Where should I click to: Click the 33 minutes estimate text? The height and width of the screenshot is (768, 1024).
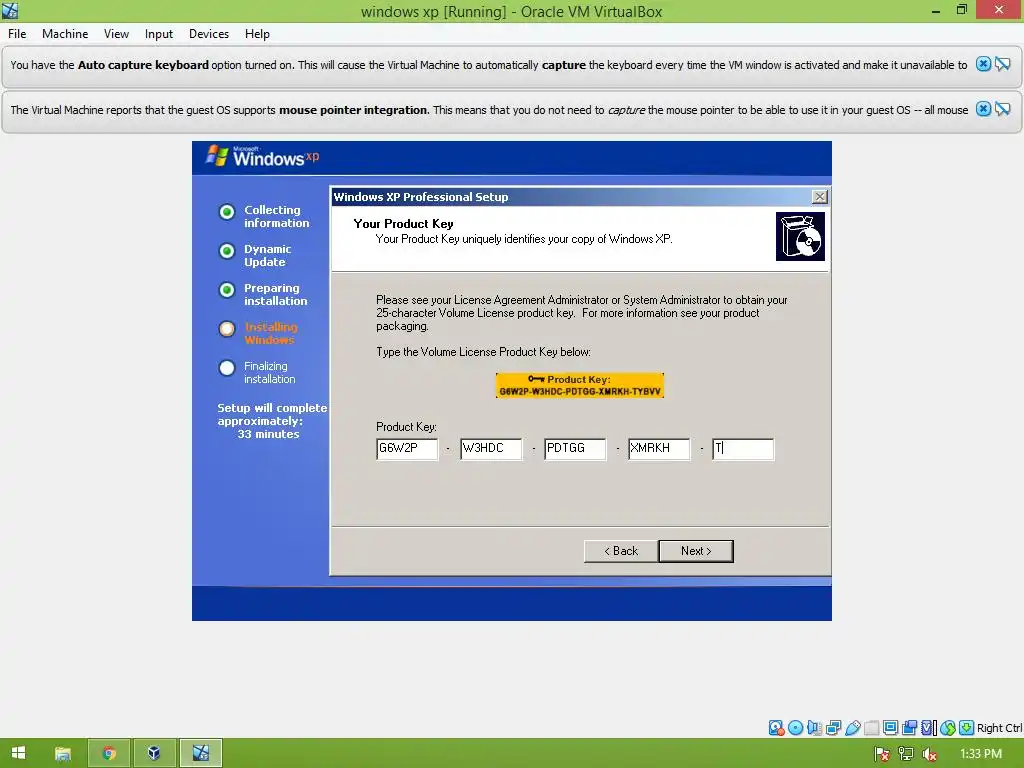268,434
